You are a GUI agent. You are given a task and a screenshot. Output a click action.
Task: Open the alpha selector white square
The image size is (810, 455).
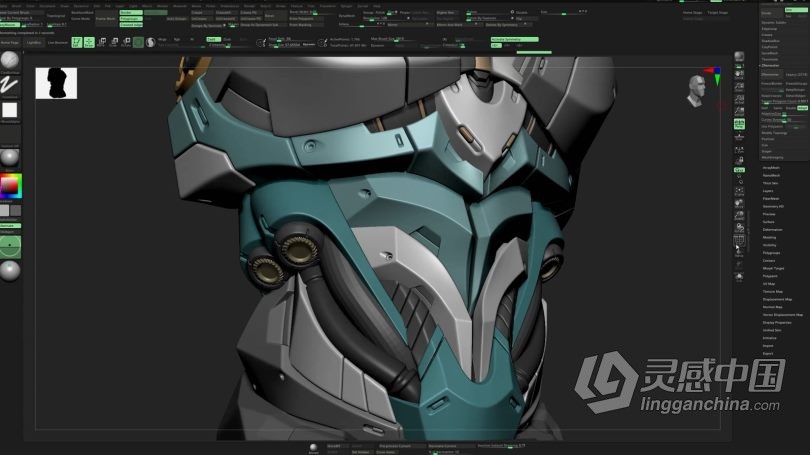click(x=9, y=110)
